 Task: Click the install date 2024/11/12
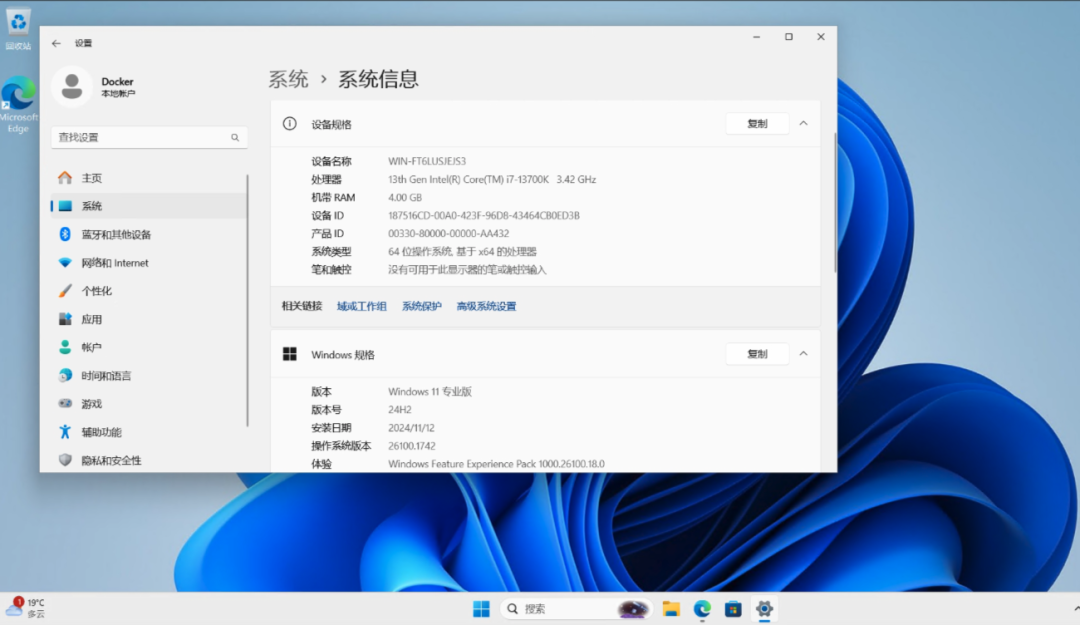click(411, 428)
